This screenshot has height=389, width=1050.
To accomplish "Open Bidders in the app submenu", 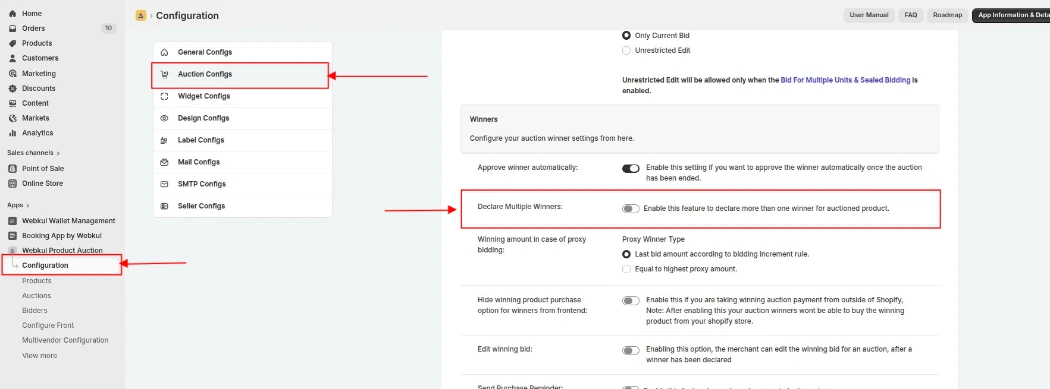I will 35,311.
